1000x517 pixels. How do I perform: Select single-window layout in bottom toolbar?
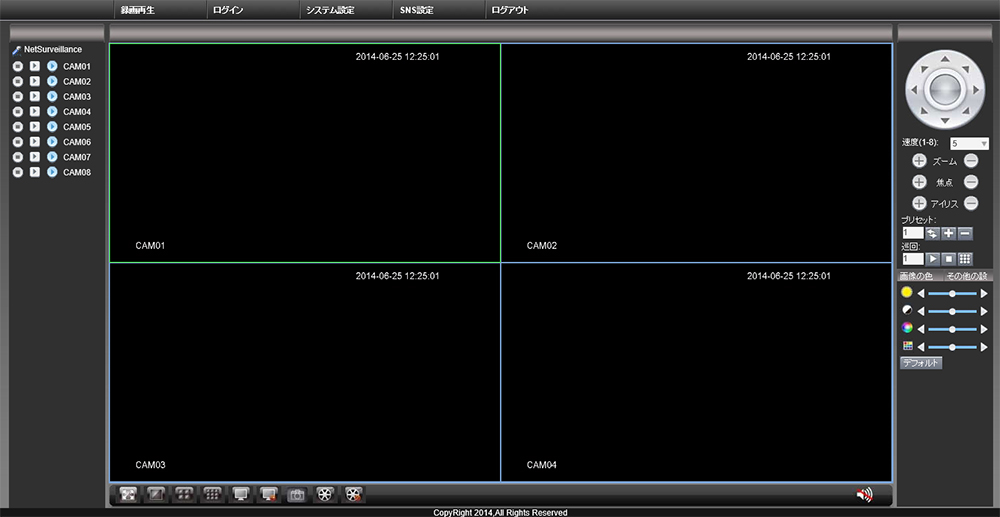click(x=156, y=494)
